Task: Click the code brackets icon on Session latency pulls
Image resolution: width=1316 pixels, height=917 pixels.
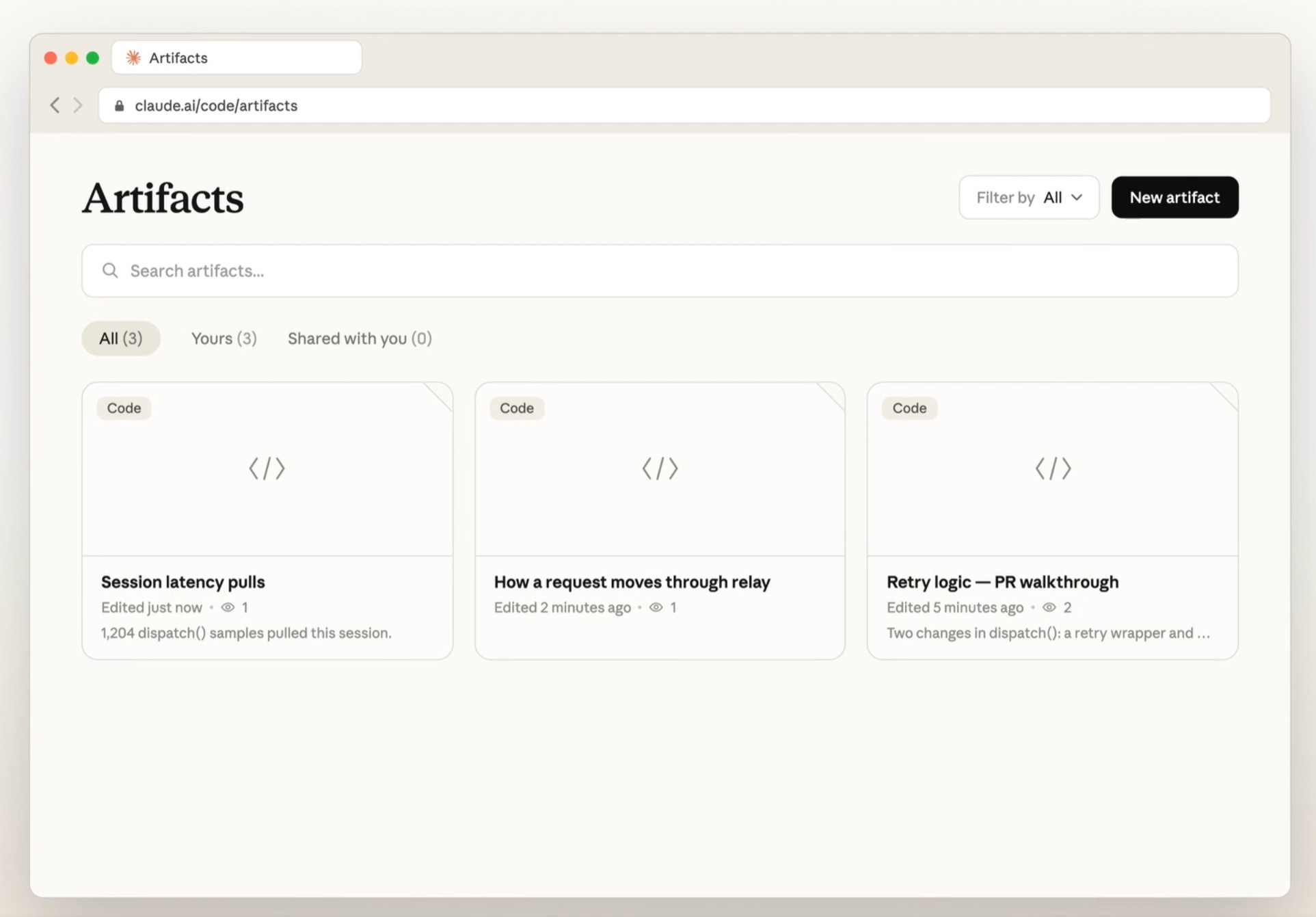Action: click(x=267, y=468)
